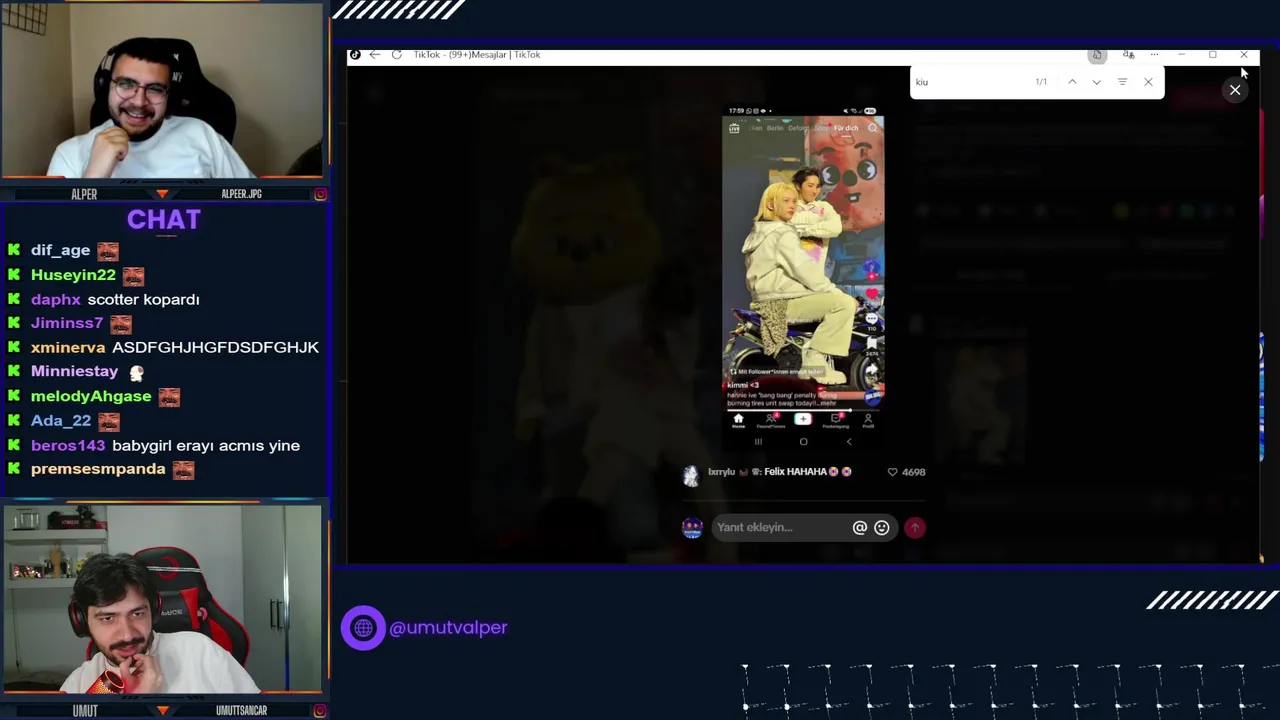Click Profil icon in the phone screenshot
1280x720 pixels.
(x=868, y=420)
